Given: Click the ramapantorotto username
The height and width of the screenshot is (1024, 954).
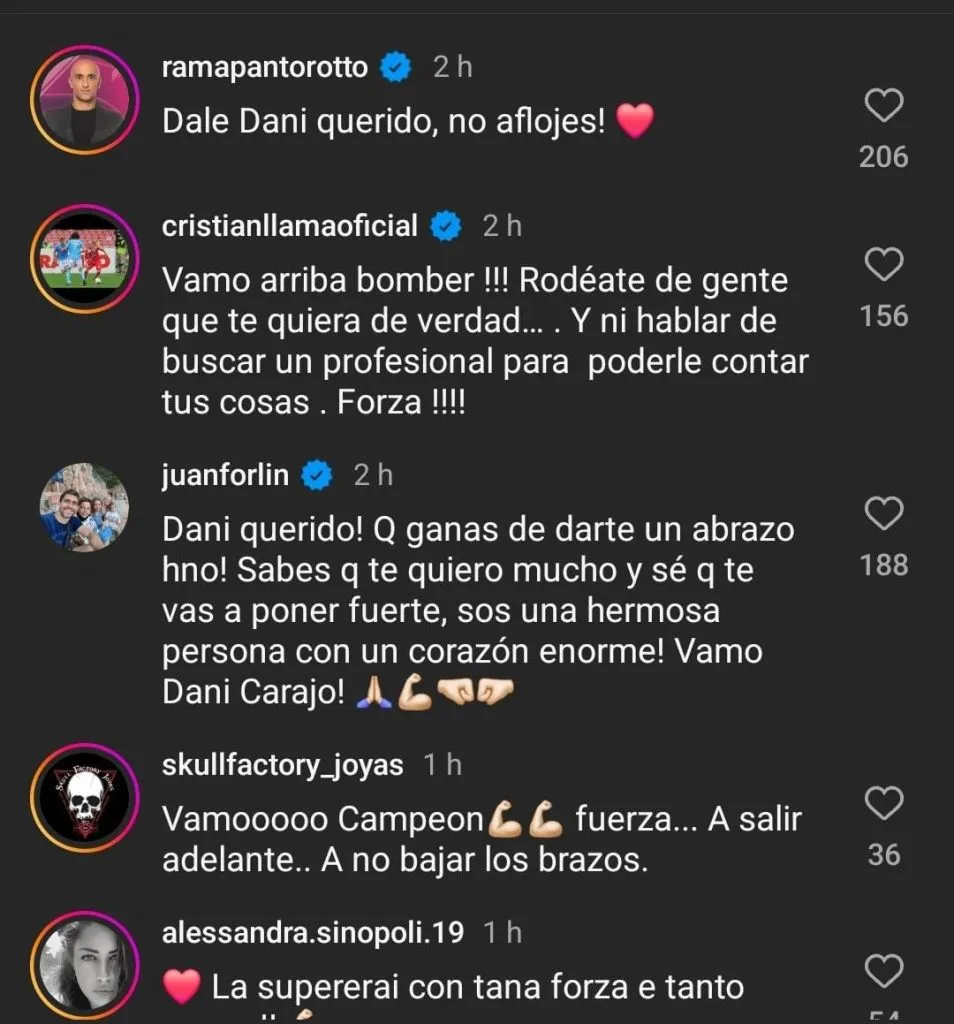Looking at the screenshot, I should tap(264, 68).
